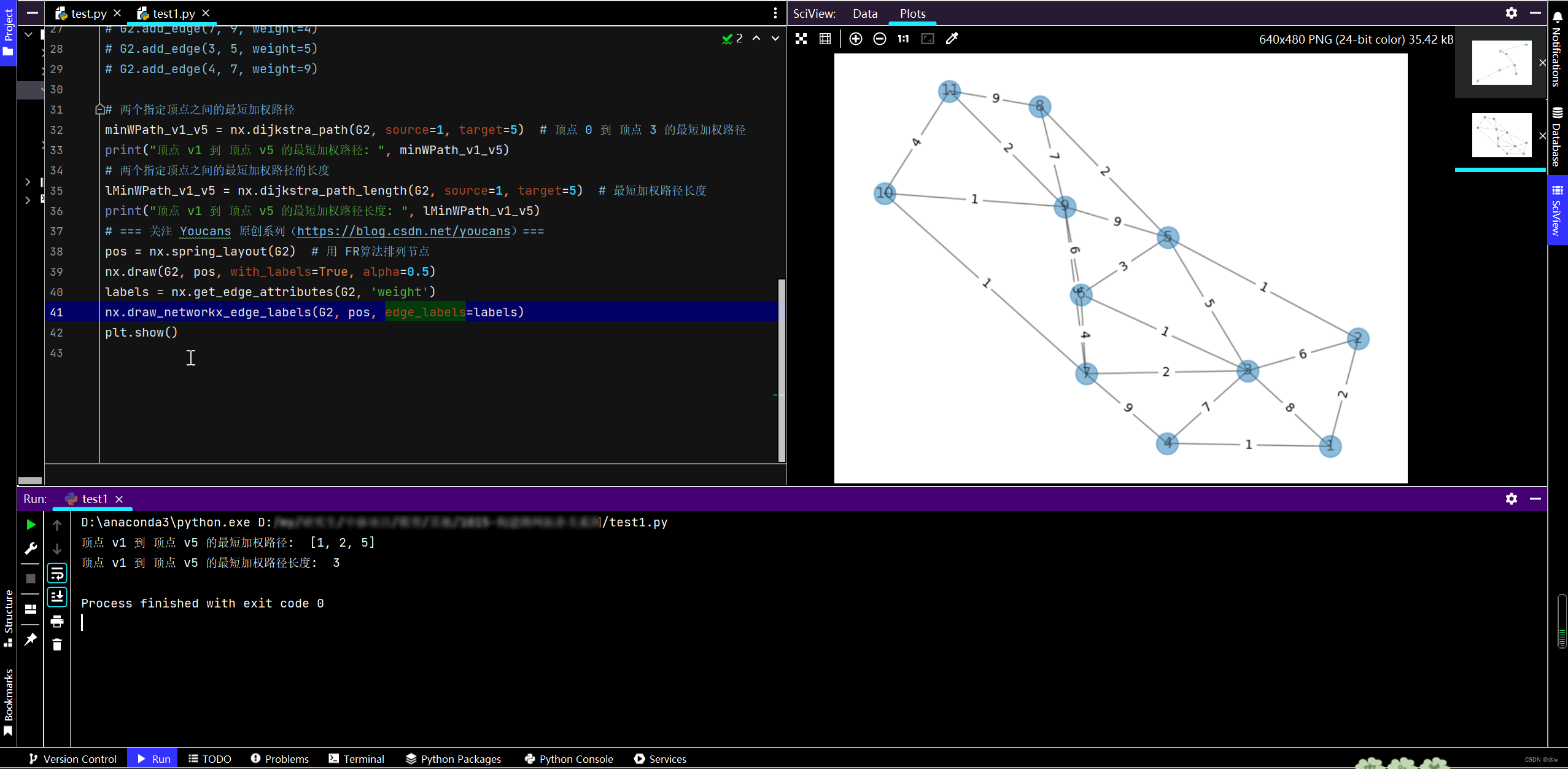This screenshot has width=1568, height=769.
Task: Open the Python Console
Action: [569, 759]
